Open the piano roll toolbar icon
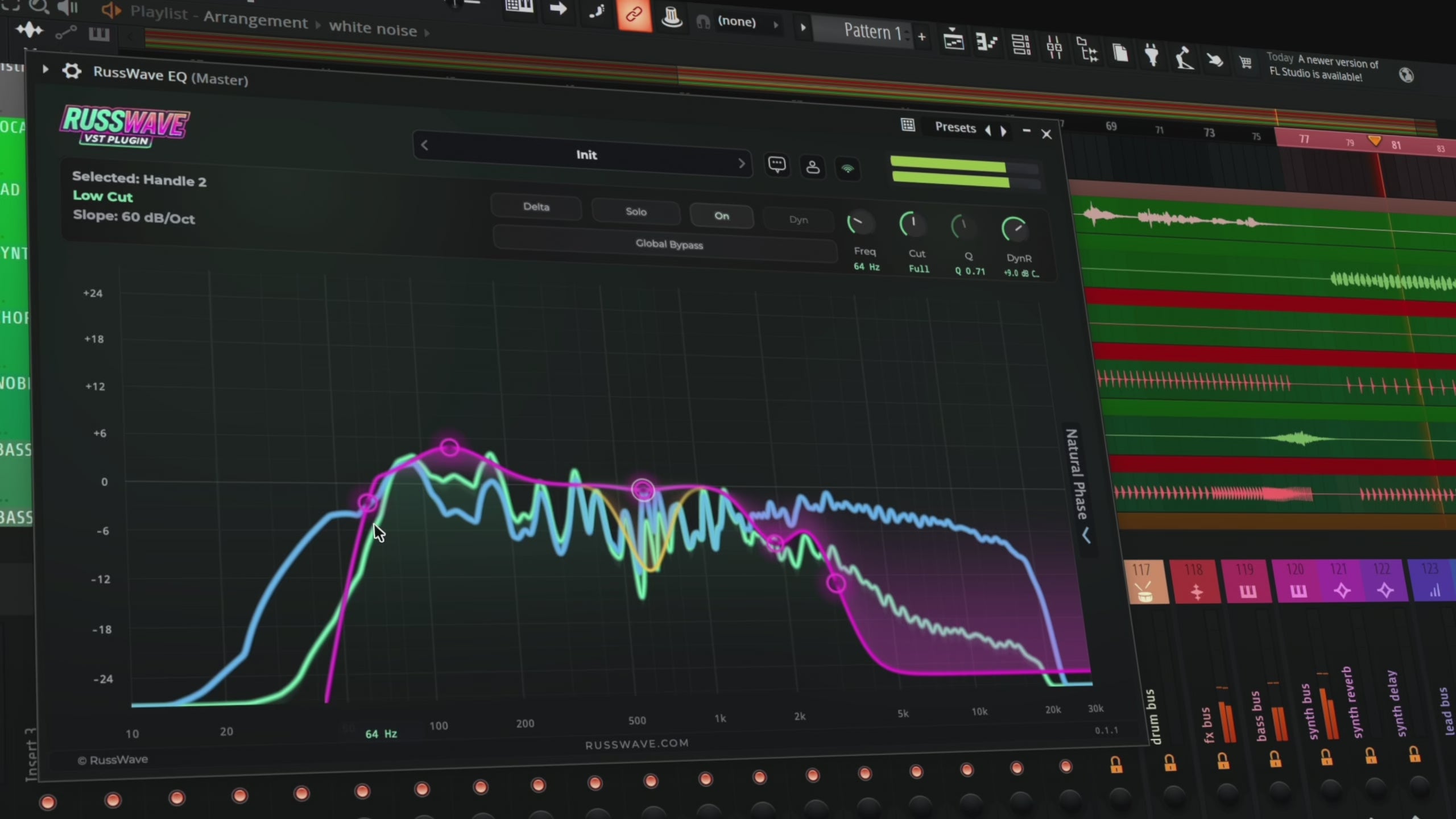Image resolution: width=1456 pixels, height=819 pixels. 987,43
